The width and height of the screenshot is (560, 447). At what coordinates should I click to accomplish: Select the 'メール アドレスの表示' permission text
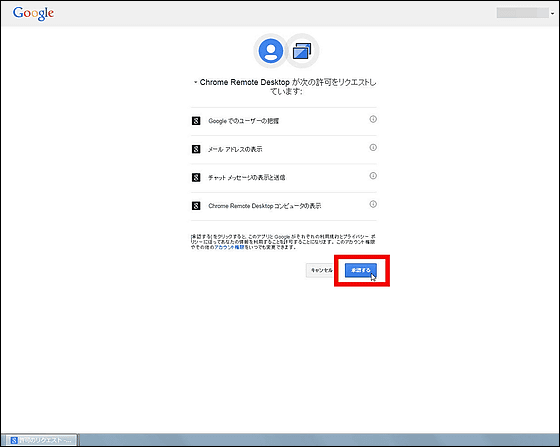pos(235,149)
